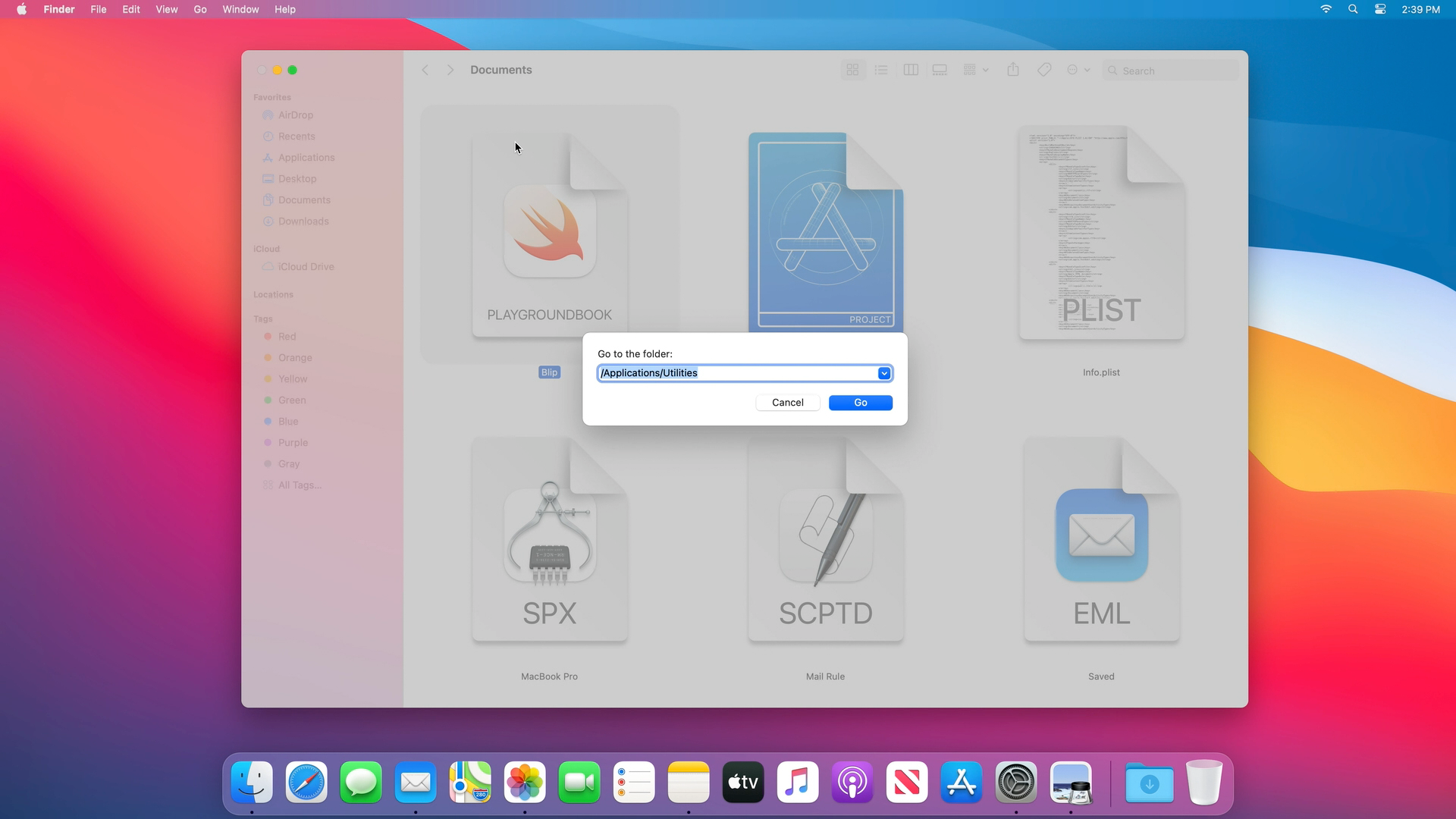Launch Safari from the Dock
The height and width of the screenshot is (819, 1456).
click(x=306, y=782)
